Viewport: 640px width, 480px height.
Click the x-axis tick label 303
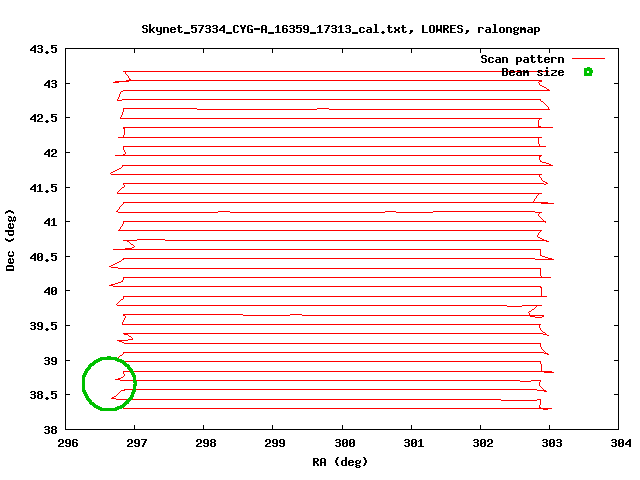pyautogui.click(x=551, y=443)
